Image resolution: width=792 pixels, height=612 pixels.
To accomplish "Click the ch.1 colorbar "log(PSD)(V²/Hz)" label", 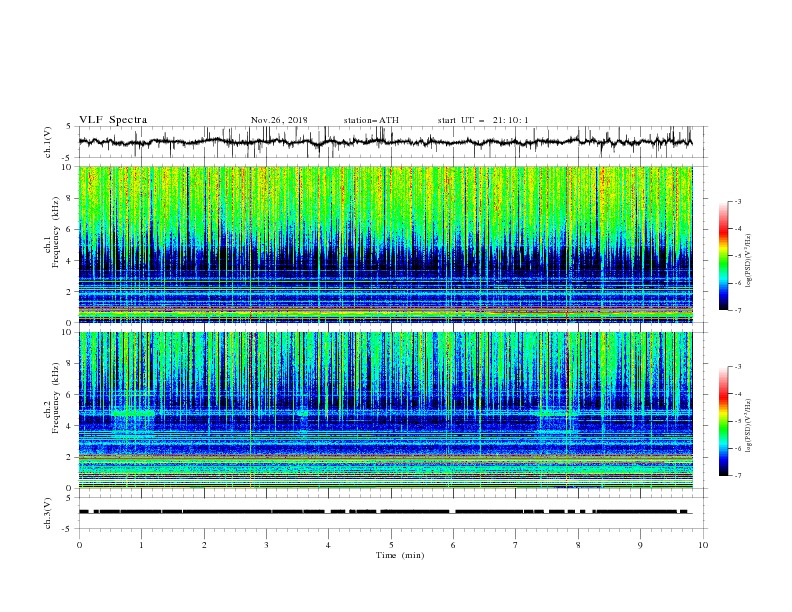I will (x=749, y=261).
